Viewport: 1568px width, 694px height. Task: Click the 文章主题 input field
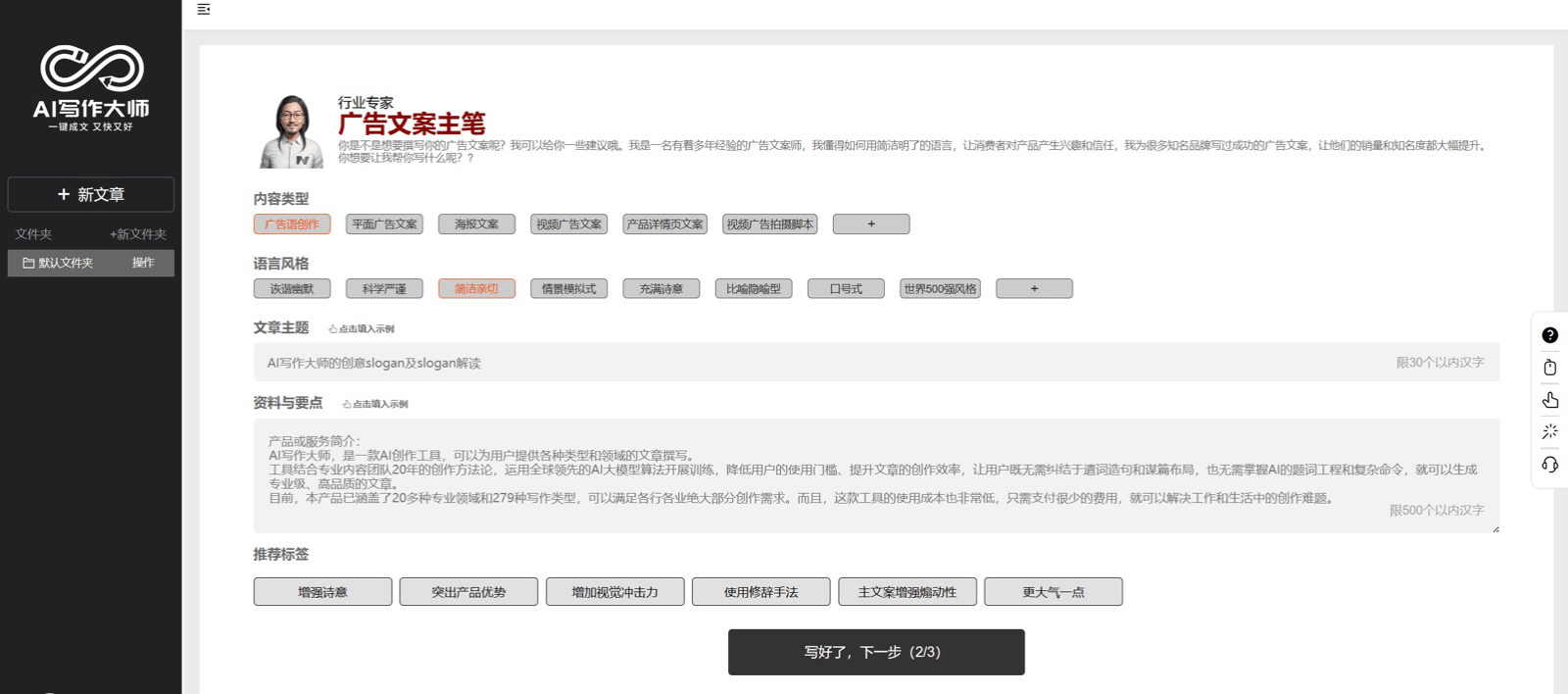(x=876, y=363)
